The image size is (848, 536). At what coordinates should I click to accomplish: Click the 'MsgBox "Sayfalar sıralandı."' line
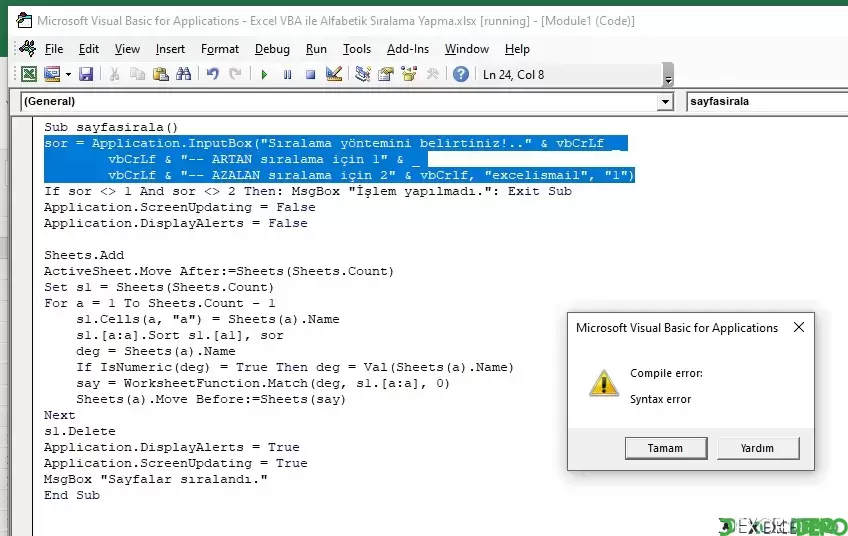(156, 479)
